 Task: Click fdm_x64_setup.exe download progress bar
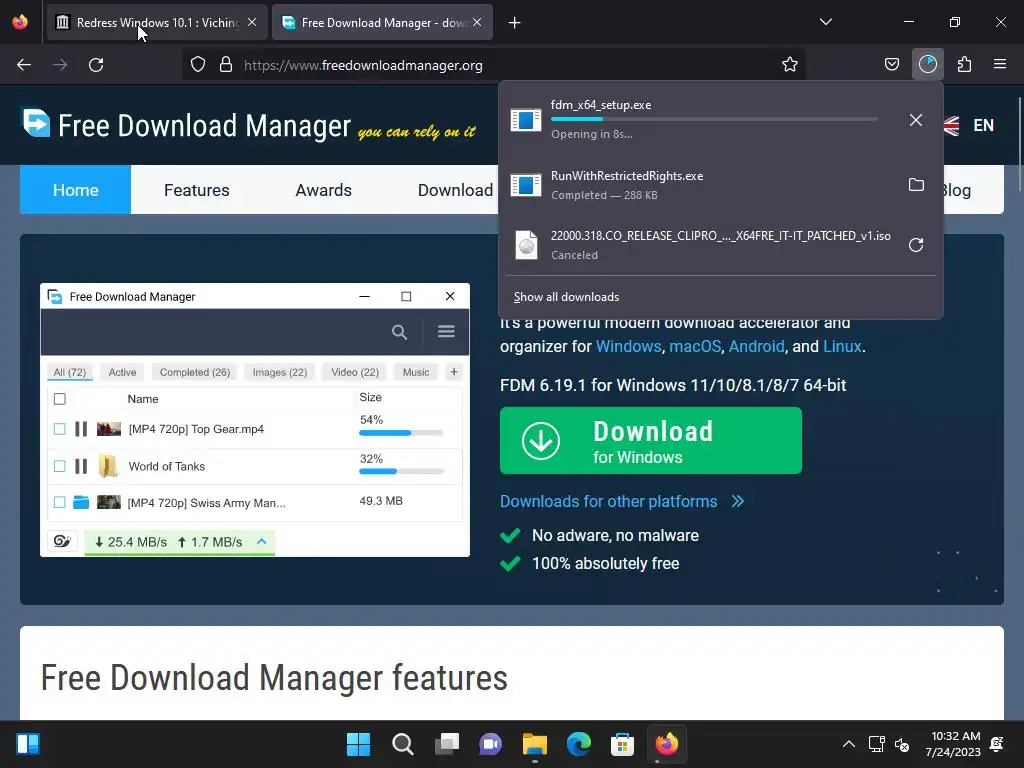pyautogui.click(x=714, y=120)
